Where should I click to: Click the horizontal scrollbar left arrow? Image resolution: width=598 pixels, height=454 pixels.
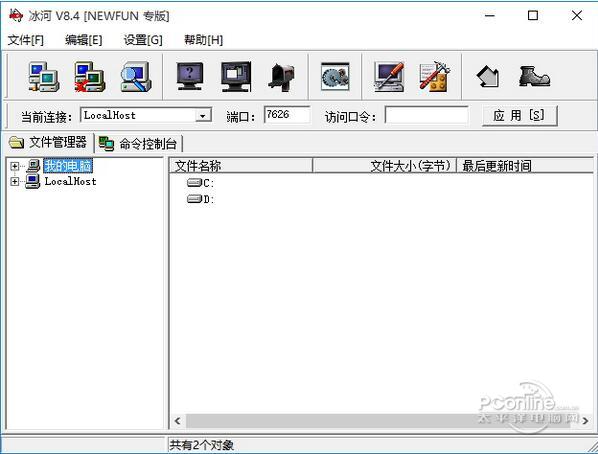(x=177, y=421)
